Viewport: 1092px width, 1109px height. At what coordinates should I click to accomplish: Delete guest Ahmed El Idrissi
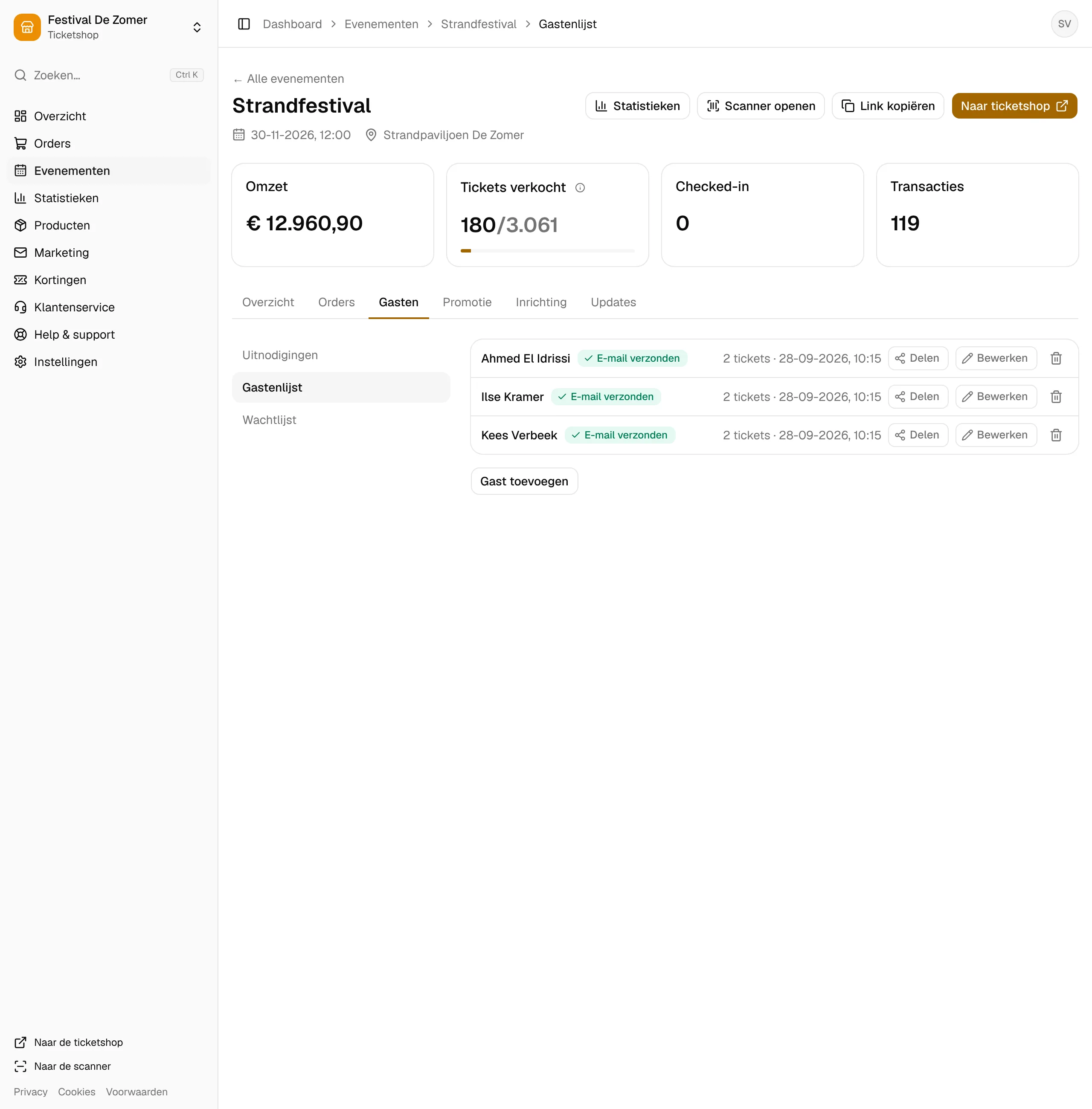pyautogui.click(x=1056, y=358)
